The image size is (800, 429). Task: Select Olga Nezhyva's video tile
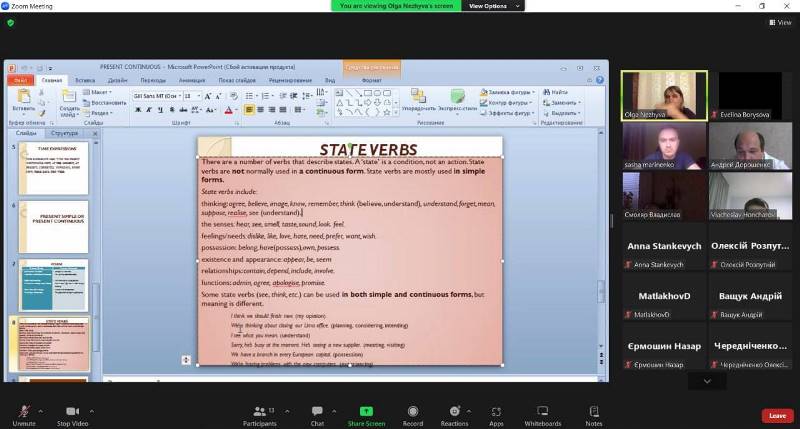tap(664, 96)
